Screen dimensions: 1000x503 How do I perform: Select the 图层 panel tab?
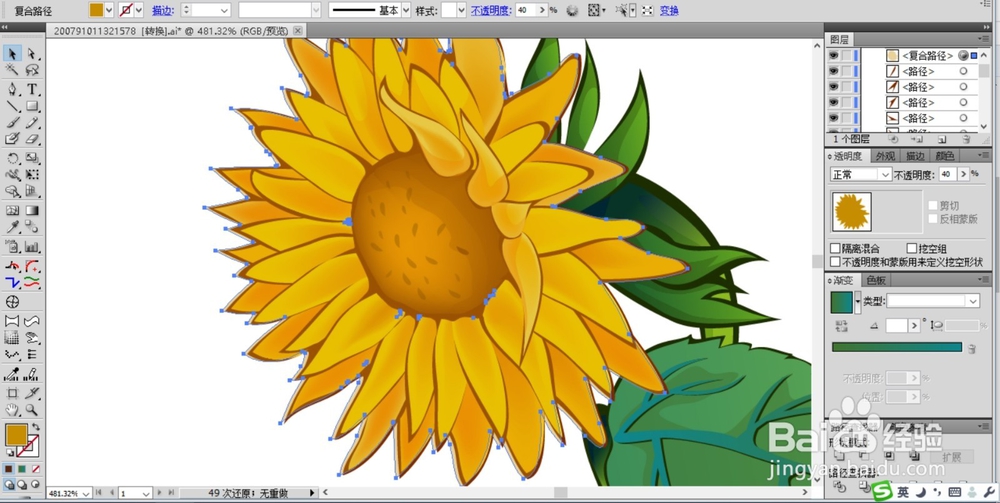point(839,40)
